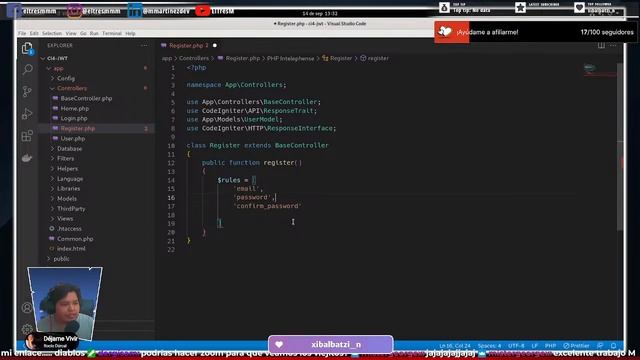The width and height of the screenshot is (640, 360).
Task: Click the Prettier status bar item
Action: coord(576,346)
